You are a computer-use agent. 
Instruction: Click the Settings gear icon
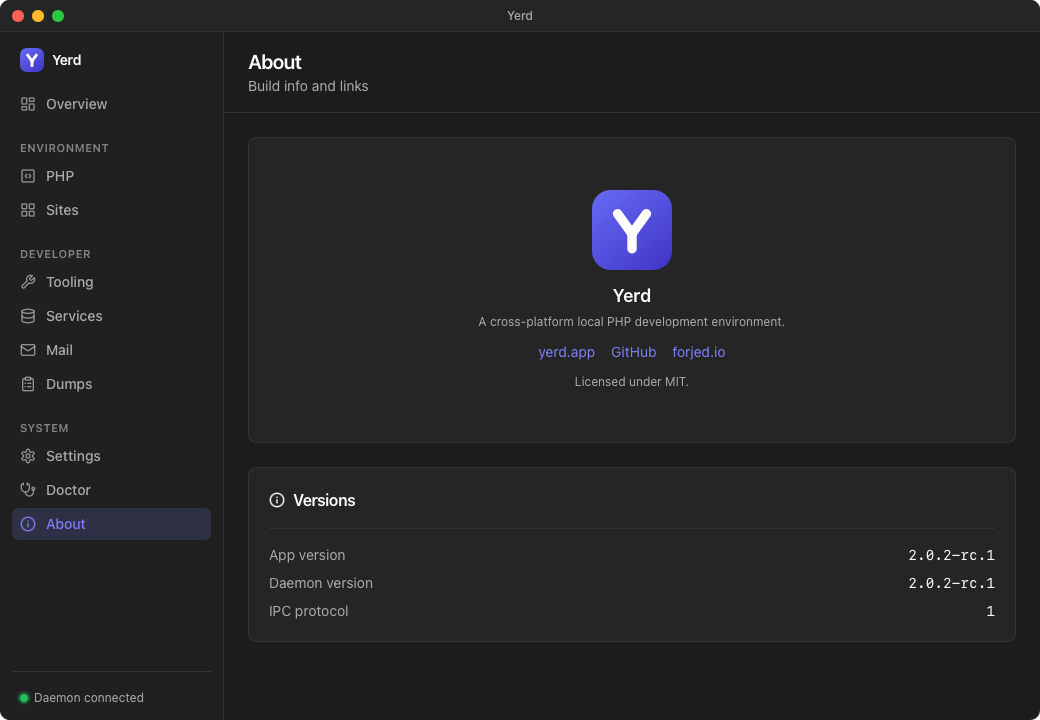coord(28,456)
